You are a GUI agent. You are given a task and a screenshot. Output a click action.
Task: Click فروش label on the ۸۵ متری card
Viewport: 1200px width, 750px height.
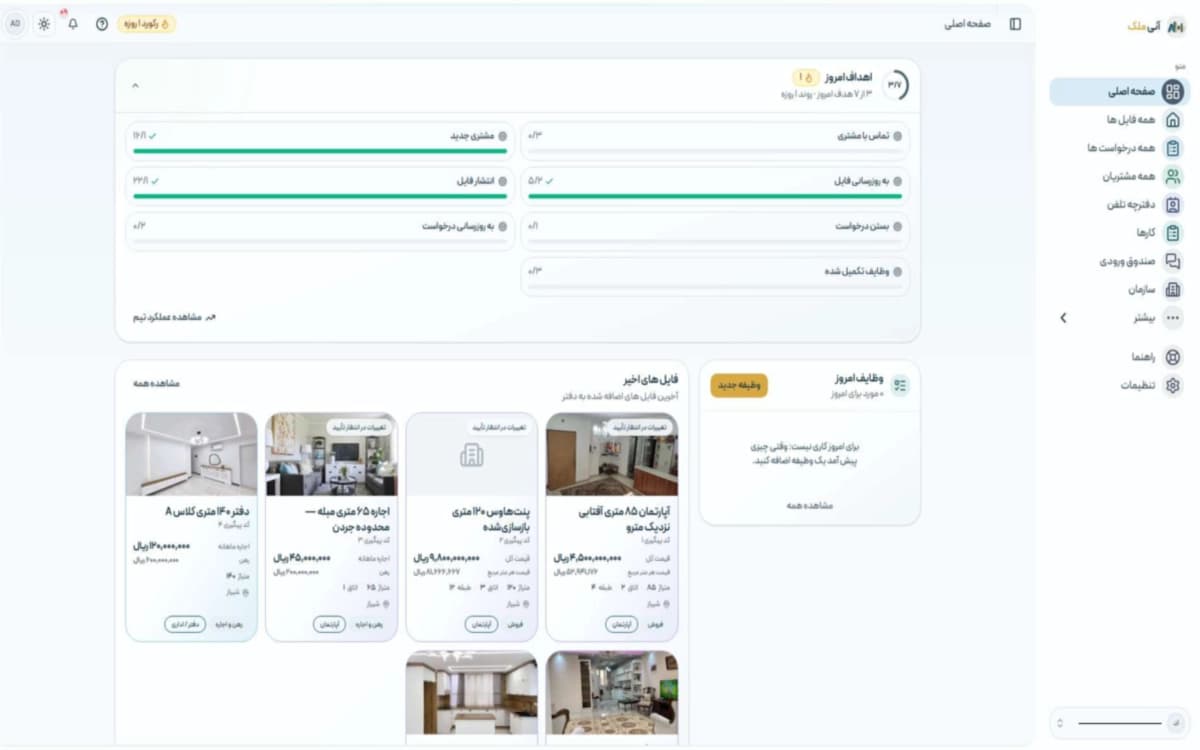pyautogui.click(x=656, y=624)
